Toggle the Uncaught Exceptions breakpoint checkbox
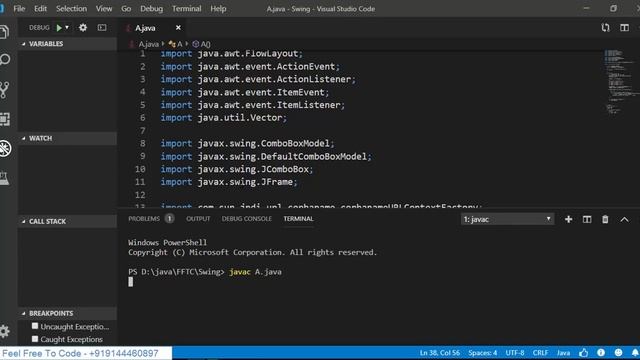The width and height of the screenshot is (640, 360). [x=35, y=326]
